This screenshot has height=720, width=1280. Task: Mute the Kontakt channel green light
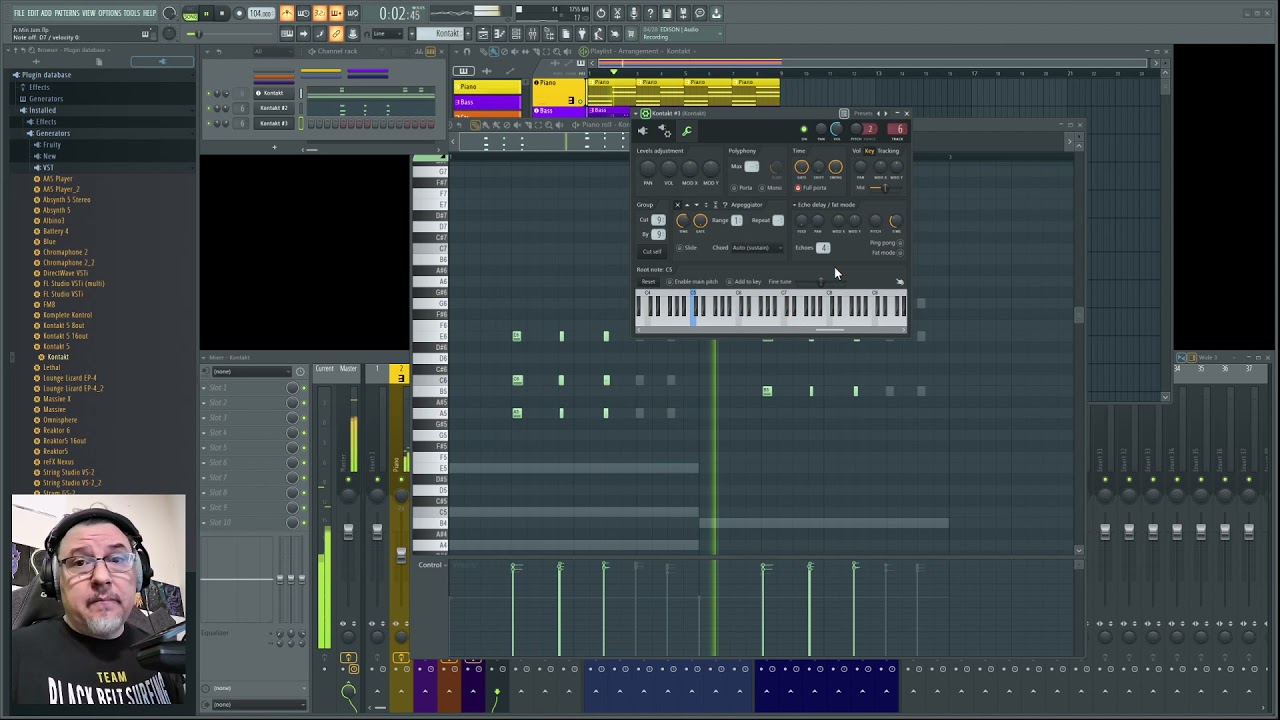(209, 93)
